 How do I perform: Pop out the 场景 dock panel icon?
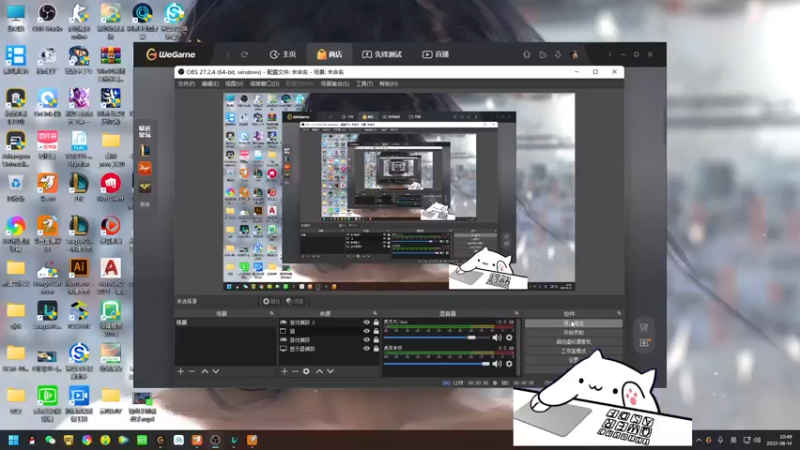click(271, 313)
